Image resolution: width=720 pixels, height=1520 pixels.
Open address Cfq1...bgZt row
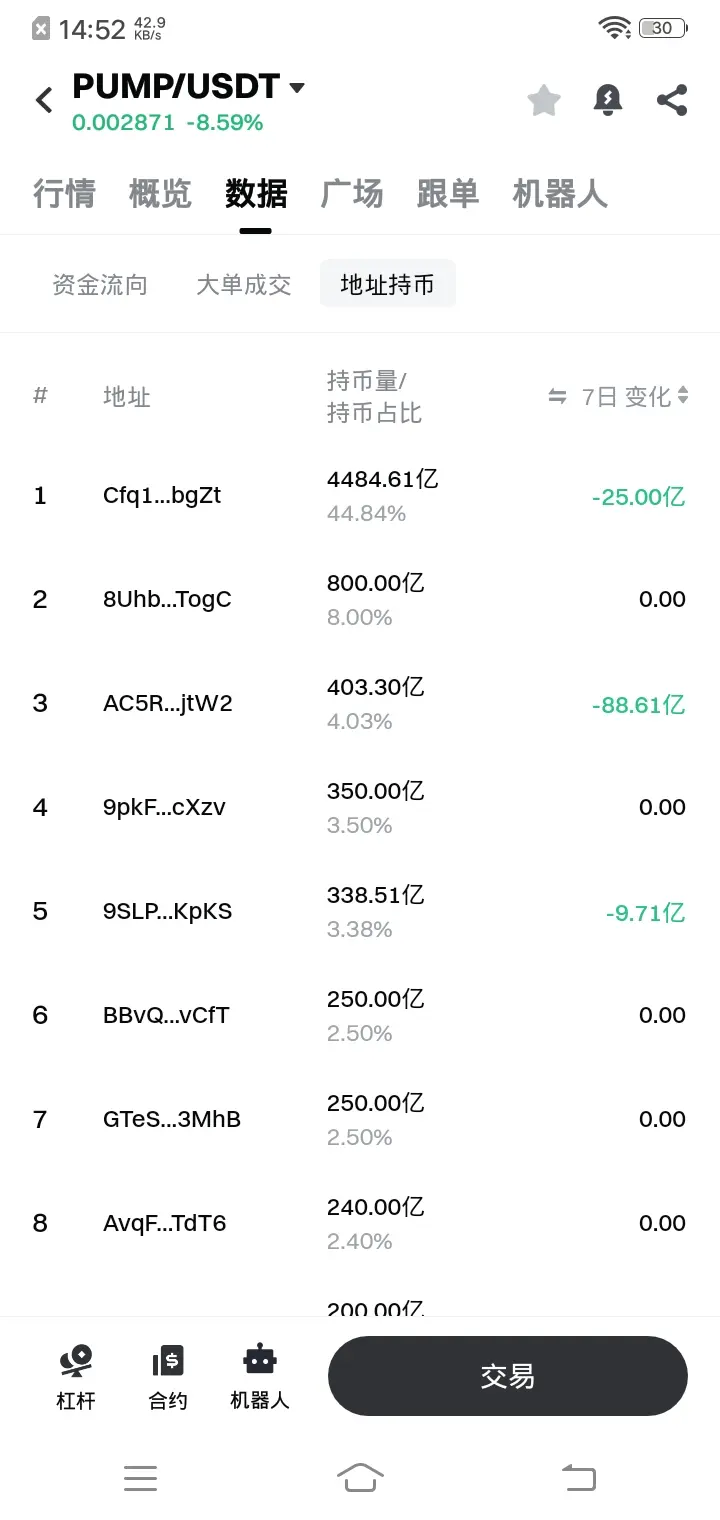pyautogui.click(x=360, y=496)
